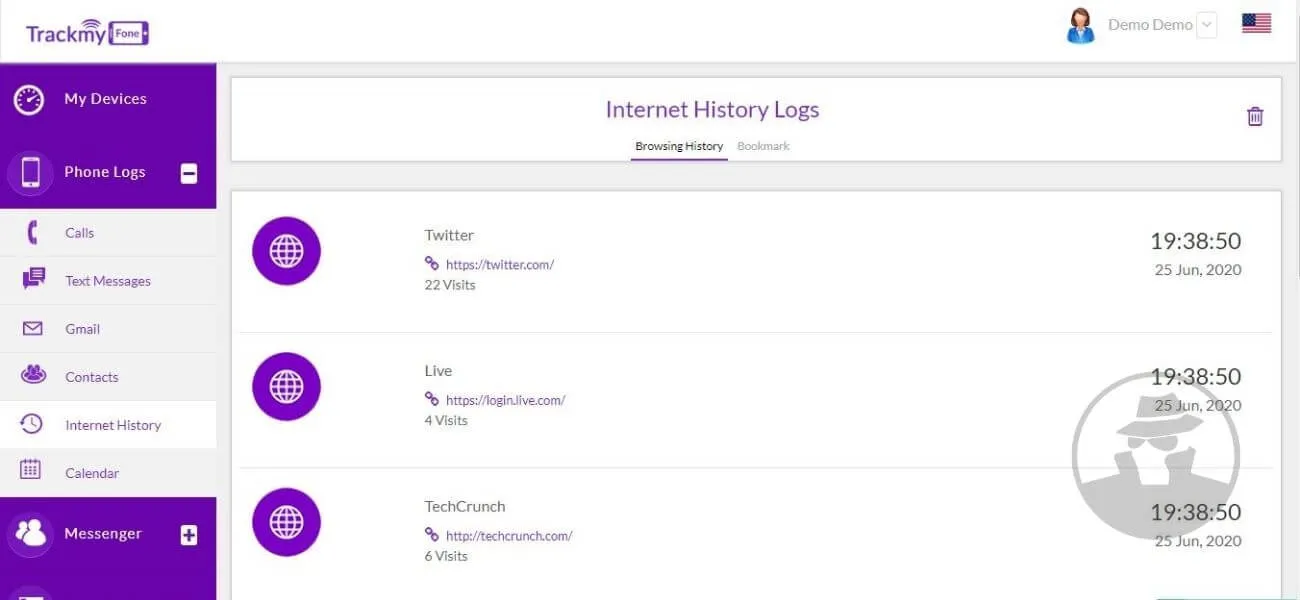Click the globe icon for TechCrunch
1300x600 pixels.
[286, 522]
